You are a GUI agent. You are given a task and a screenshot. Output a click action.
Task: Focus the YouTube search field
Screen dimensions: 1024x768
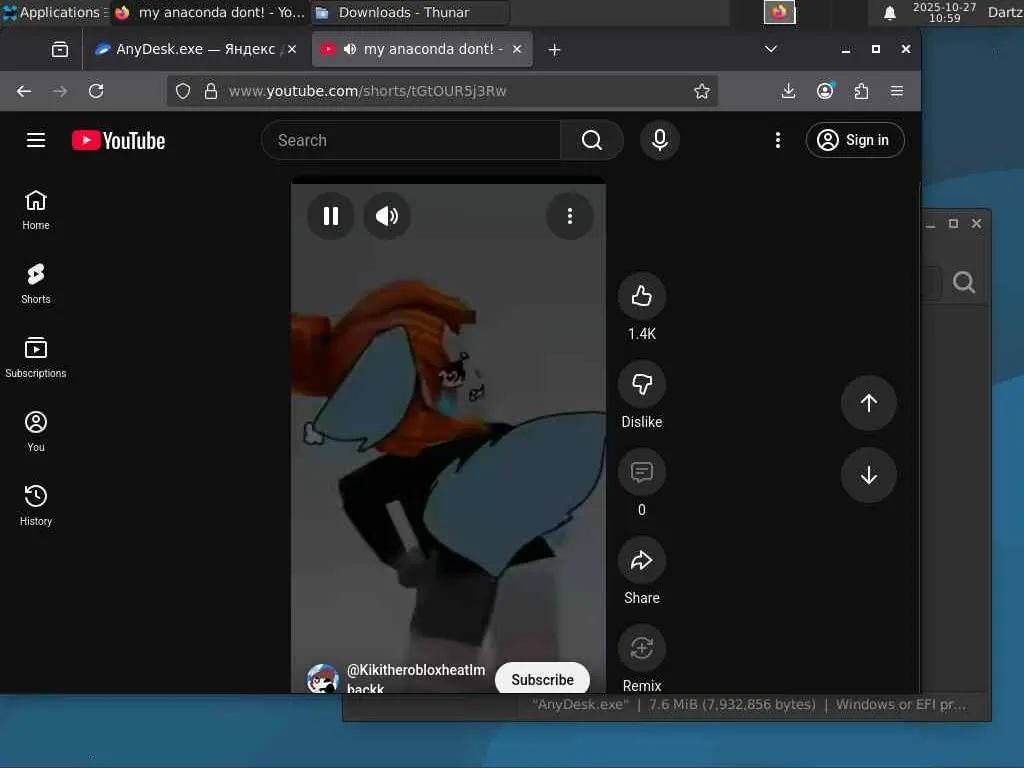411,140
